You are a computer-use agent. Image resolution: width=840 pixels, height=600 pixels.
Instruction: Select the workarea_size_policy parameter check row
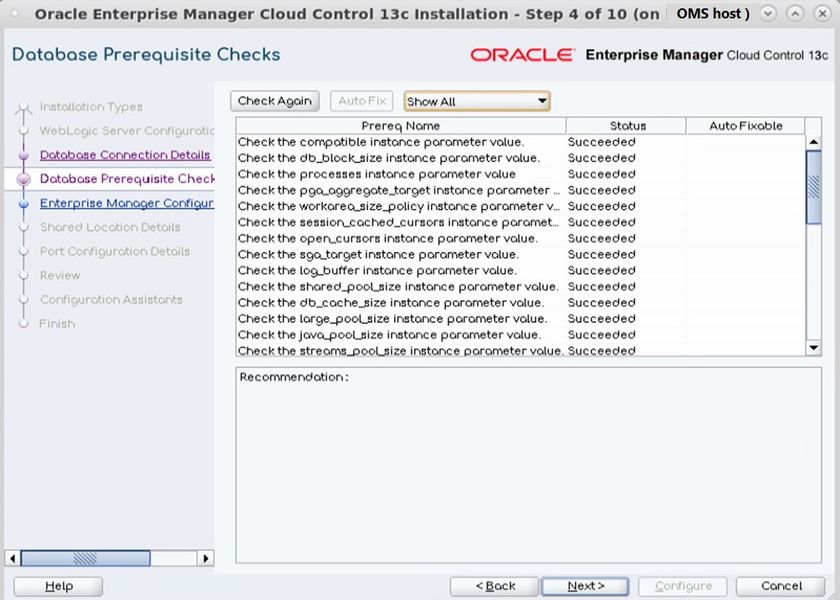click(x=520, y=206)
